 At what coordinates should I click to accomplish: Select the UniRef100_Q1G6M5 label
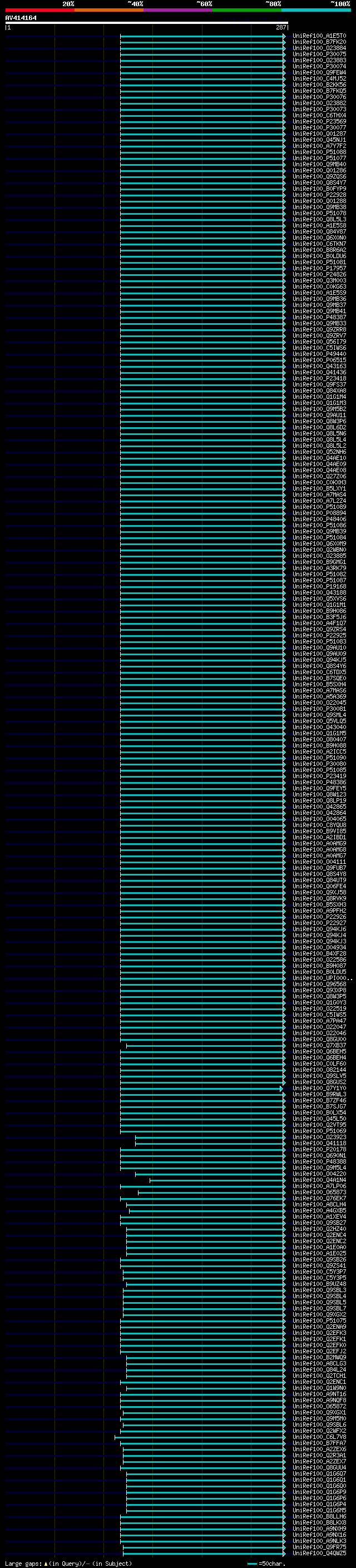[x=319, y=1510]
